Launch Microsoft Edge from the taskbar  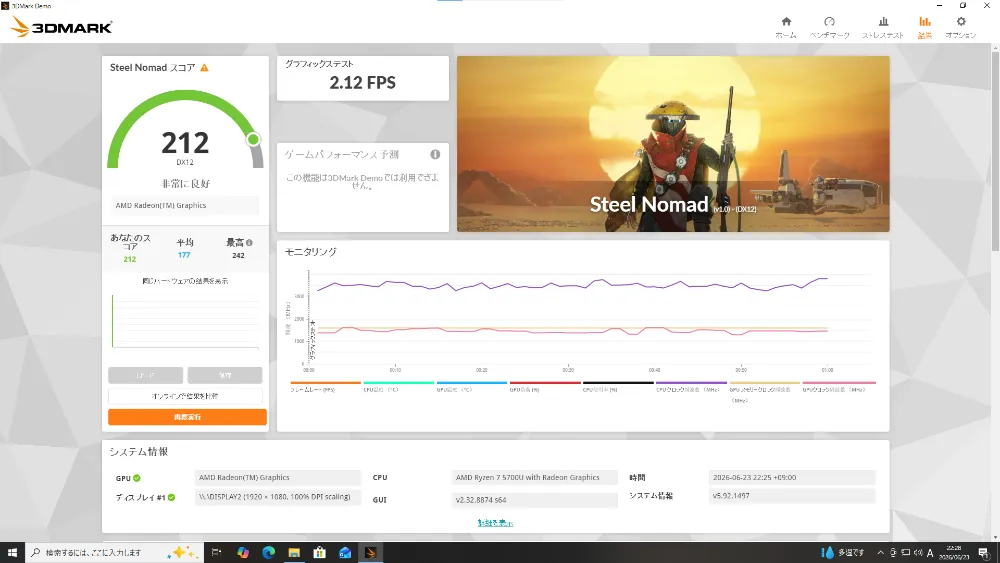click(268, 552)
